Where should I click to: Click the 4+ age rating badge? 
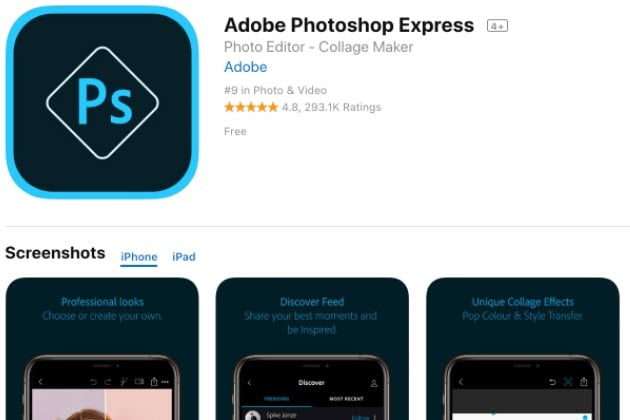click(497, 26)
